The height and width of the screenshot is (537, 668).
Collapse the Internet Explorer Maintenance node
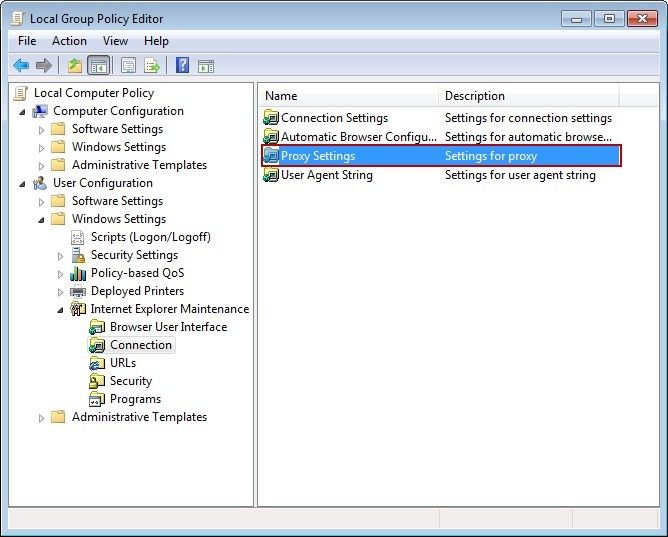coord(60,310)
